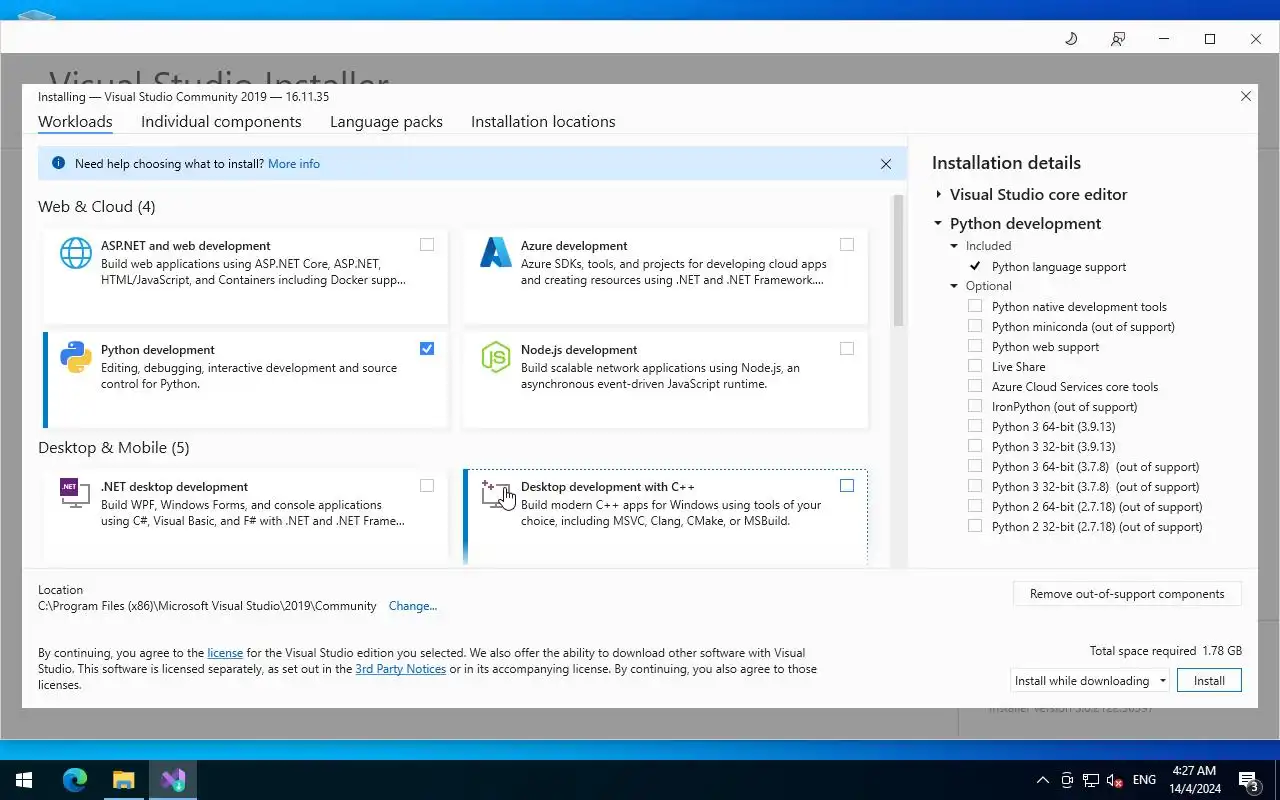Open Install while downloading dropdown
The image size is (1280, 800).
[1089, 680]
